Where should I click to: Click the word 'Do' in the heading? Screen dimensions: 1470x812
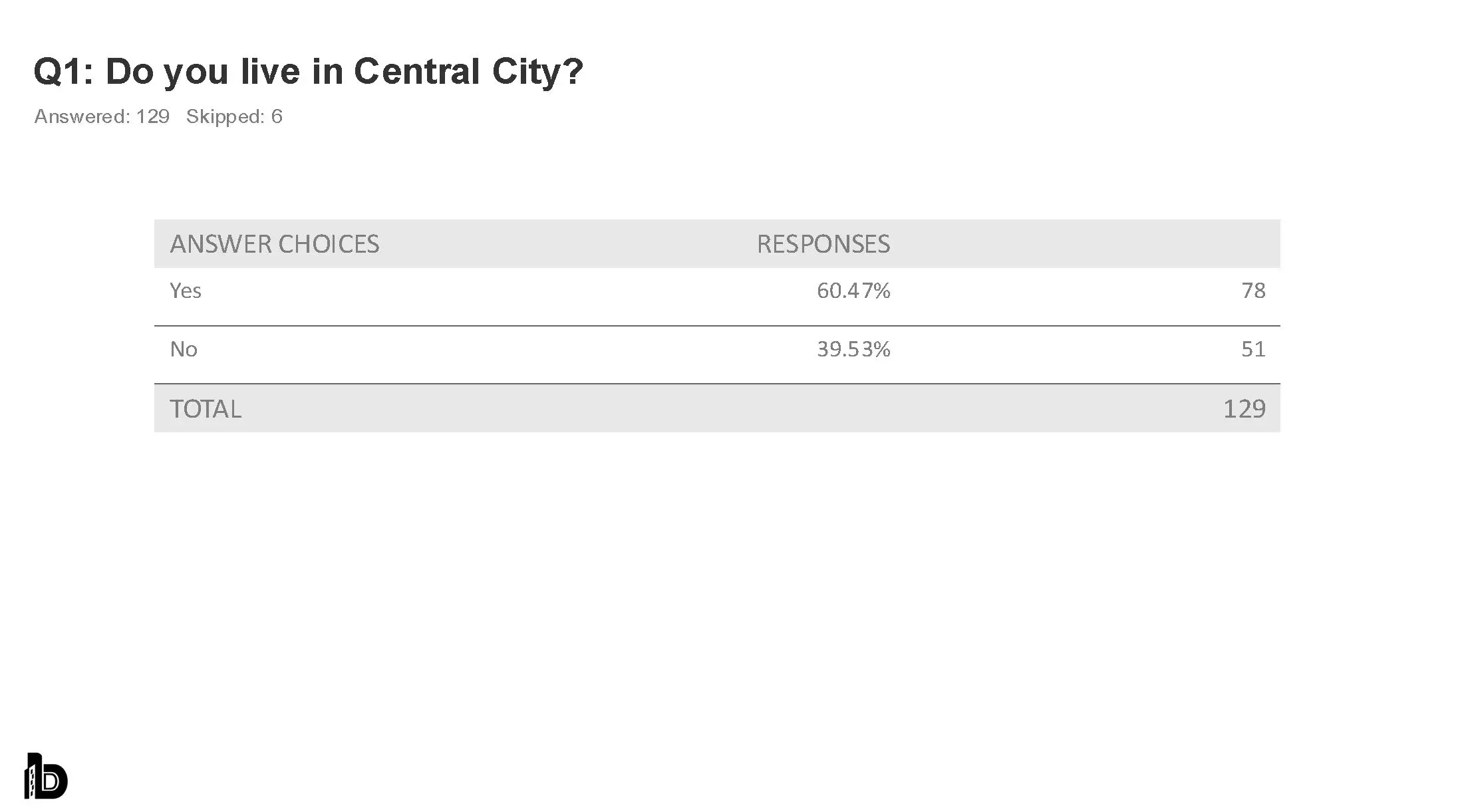(x=130, y=71)
